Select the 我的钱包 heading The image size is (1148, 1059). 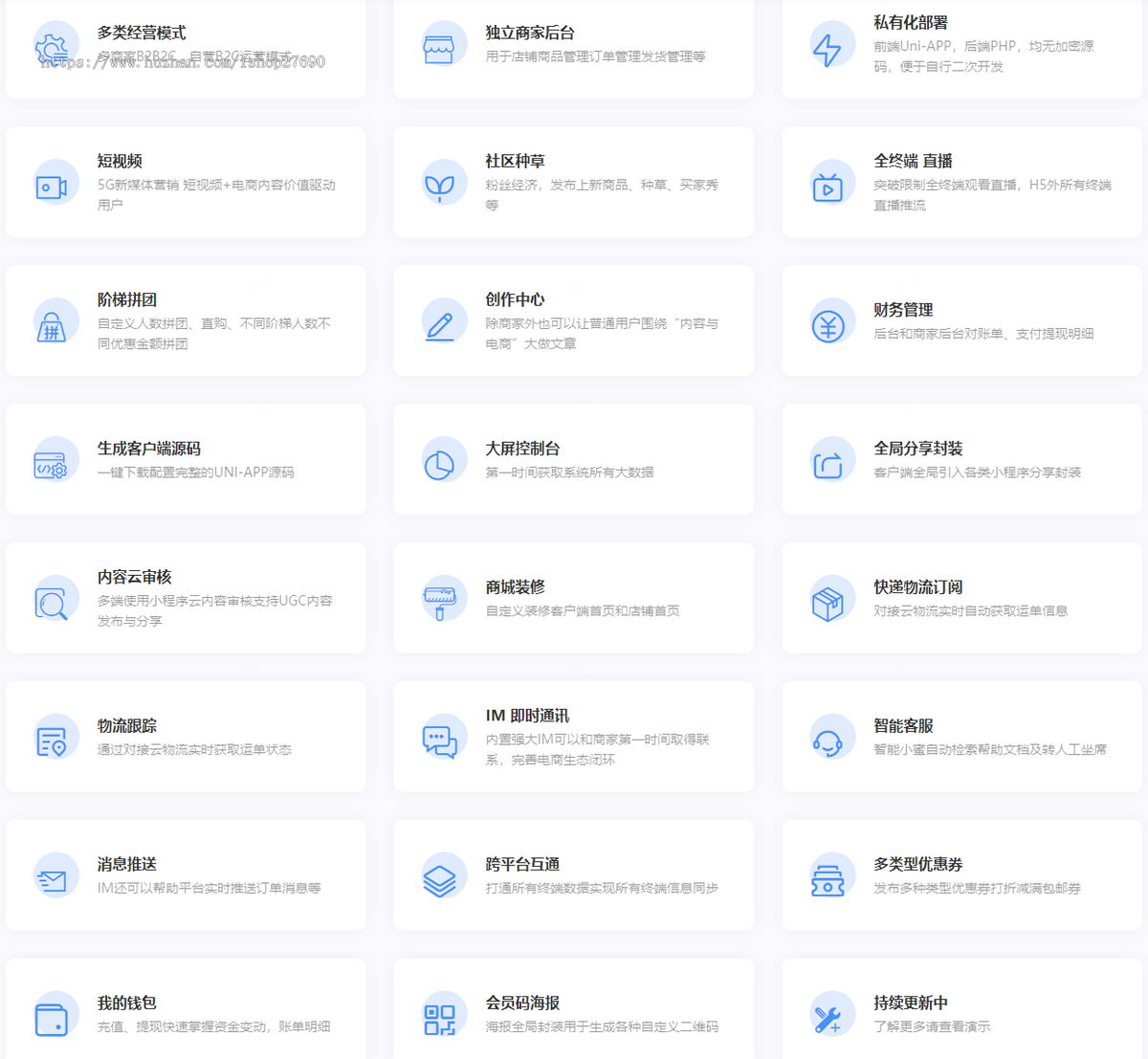tap(126, 1003)
